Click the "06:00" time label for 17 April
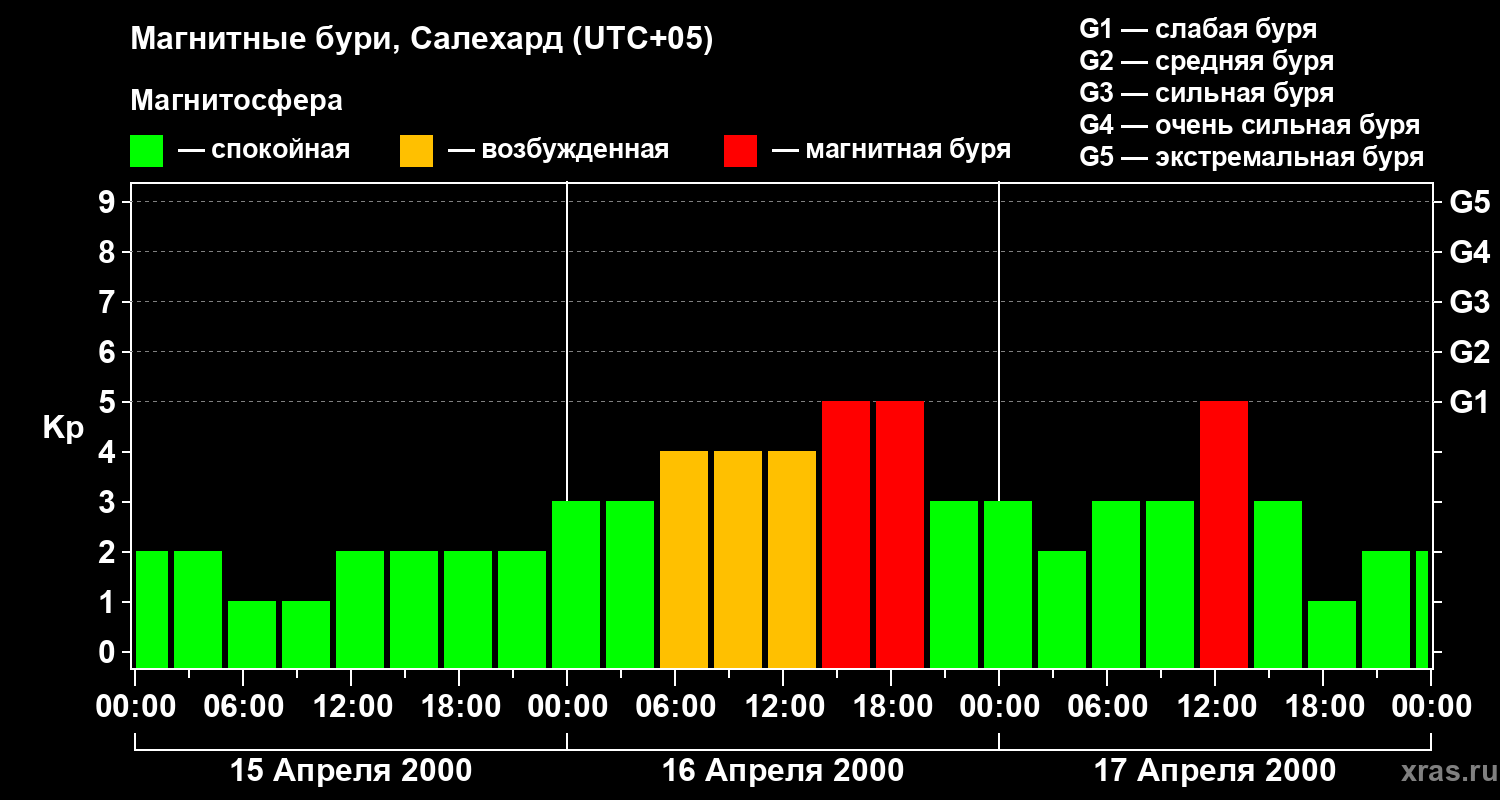This screenshot has width=1500, height=800. (x=1107, y=707)
